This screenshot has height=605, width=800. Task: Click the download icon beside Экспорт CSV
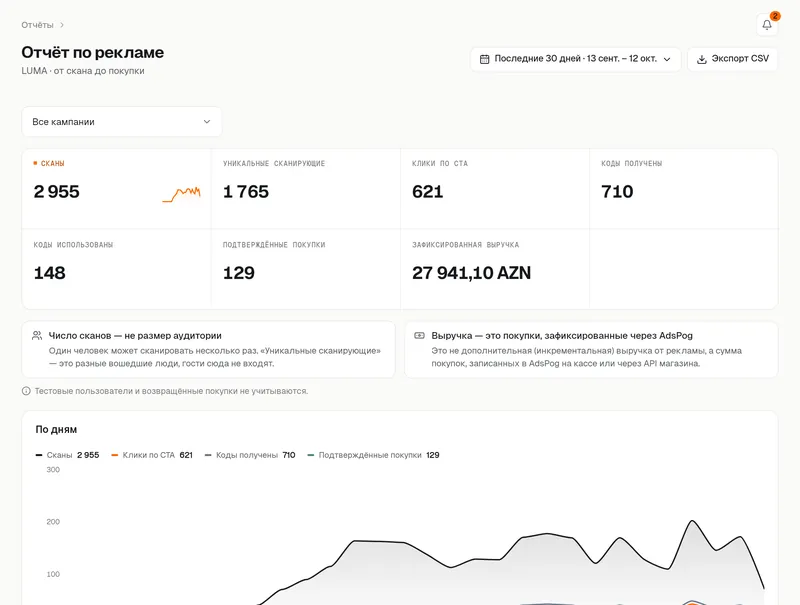point(702,59)
